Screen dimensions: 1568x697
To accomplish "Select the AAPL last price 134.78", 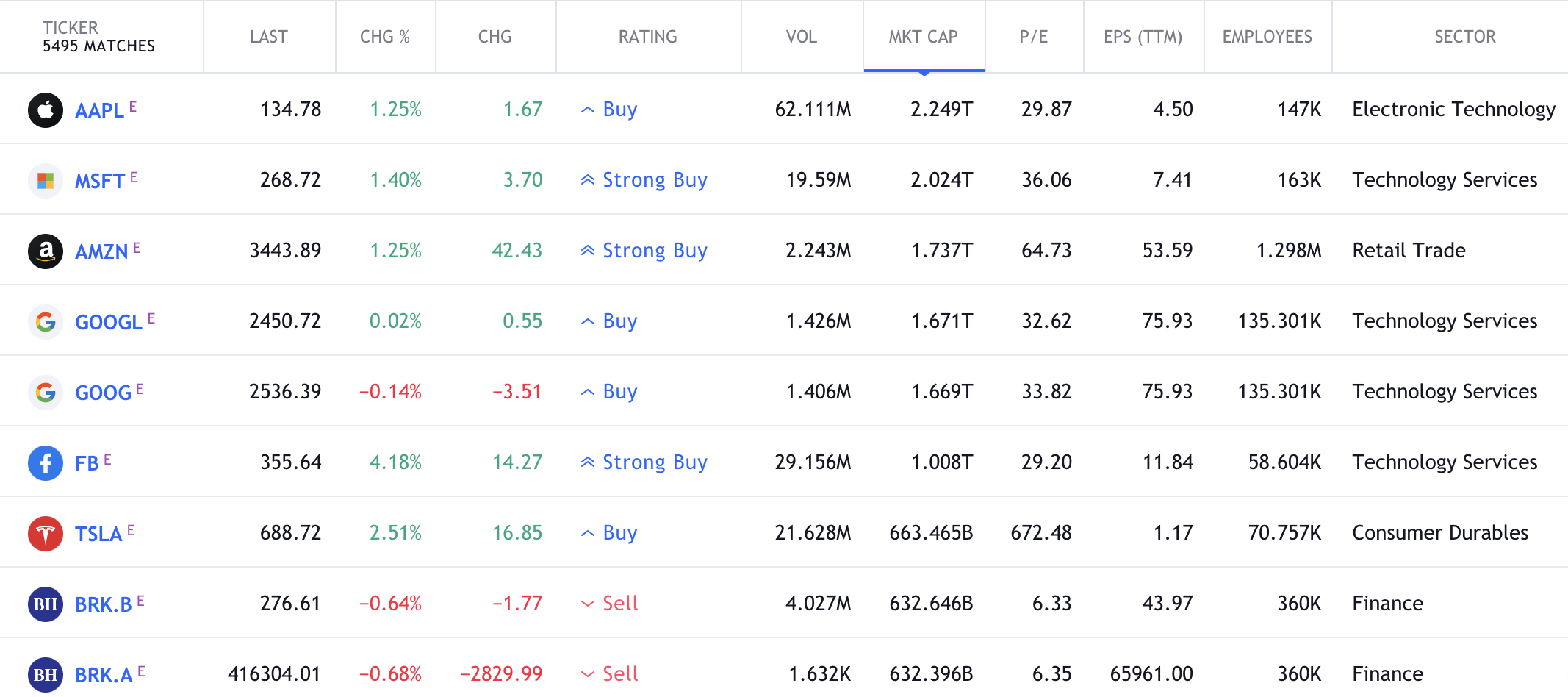I will click(x=291, y=110).
